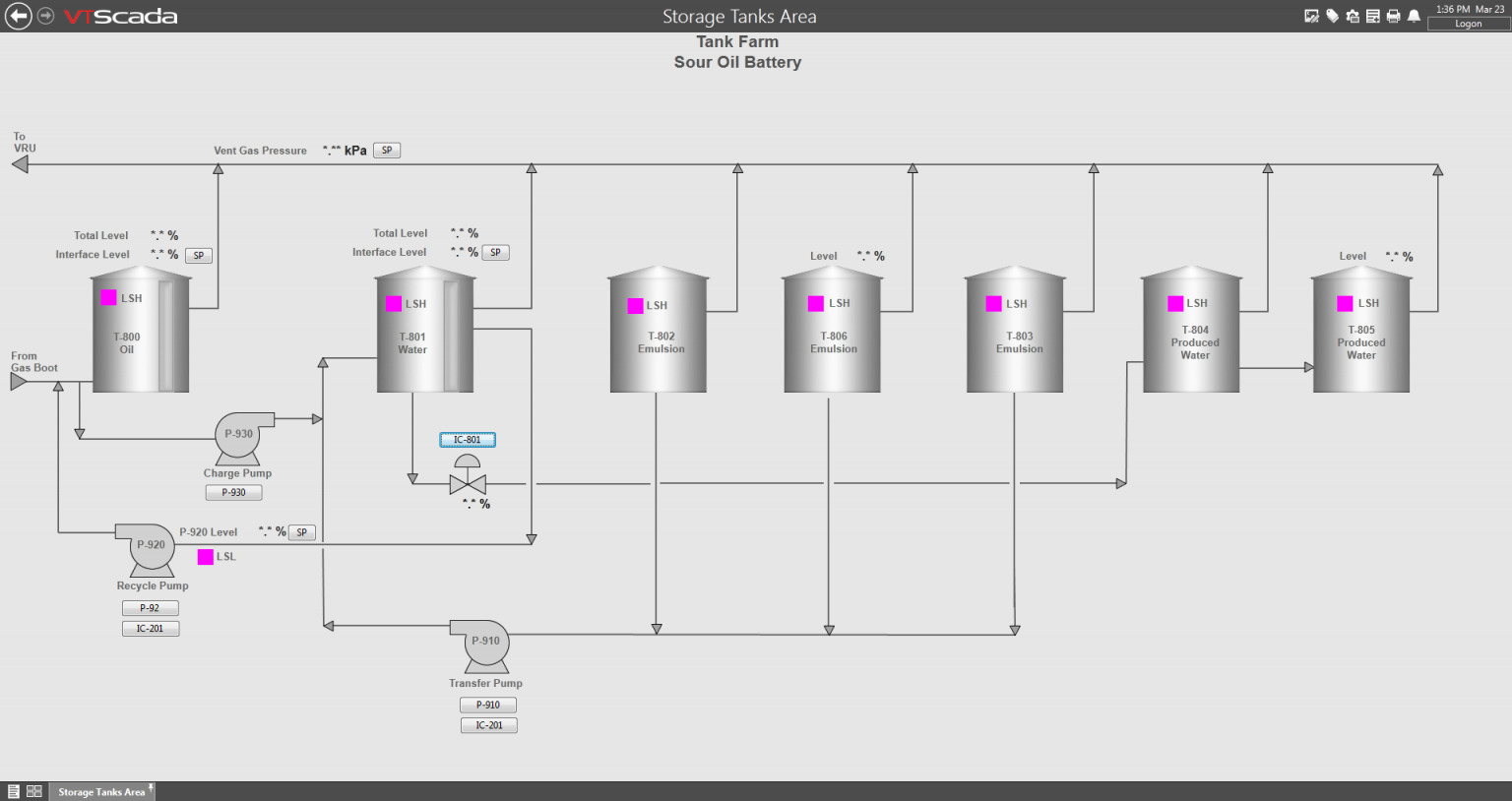Screen dimensions: 1512x801
Task: Click the forward navigation arrow
Action: coord(43,15)
